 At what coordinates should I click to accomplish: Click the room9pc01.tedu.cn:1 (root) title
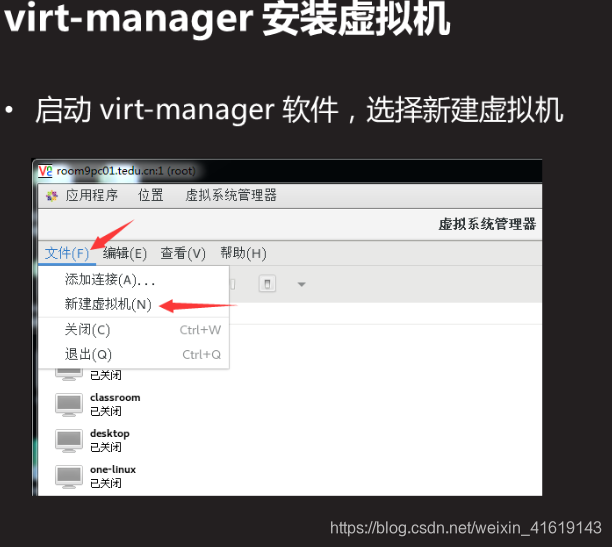point(126,171)
